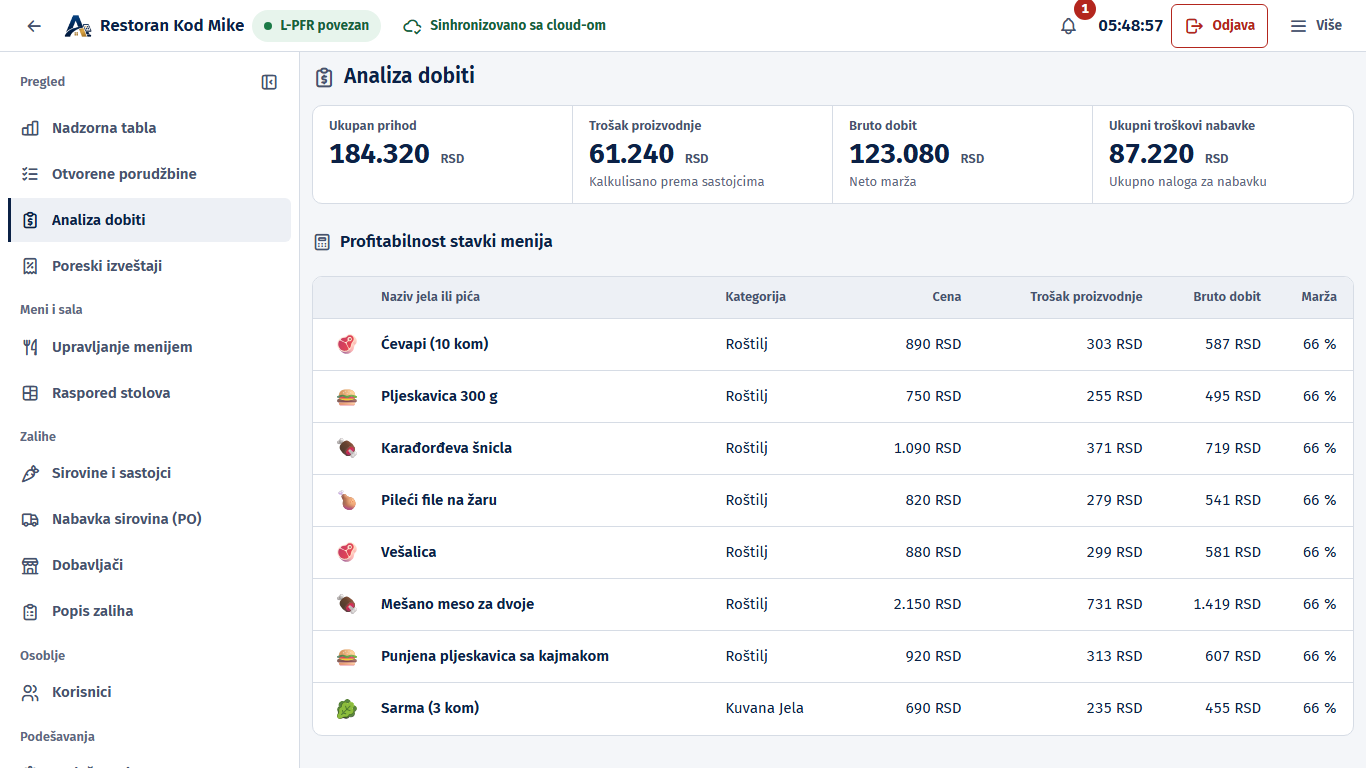Open Otvorene porudžbine in sidebar
This screenshot has width=1366, height=768.
click(x=149, y=174)
